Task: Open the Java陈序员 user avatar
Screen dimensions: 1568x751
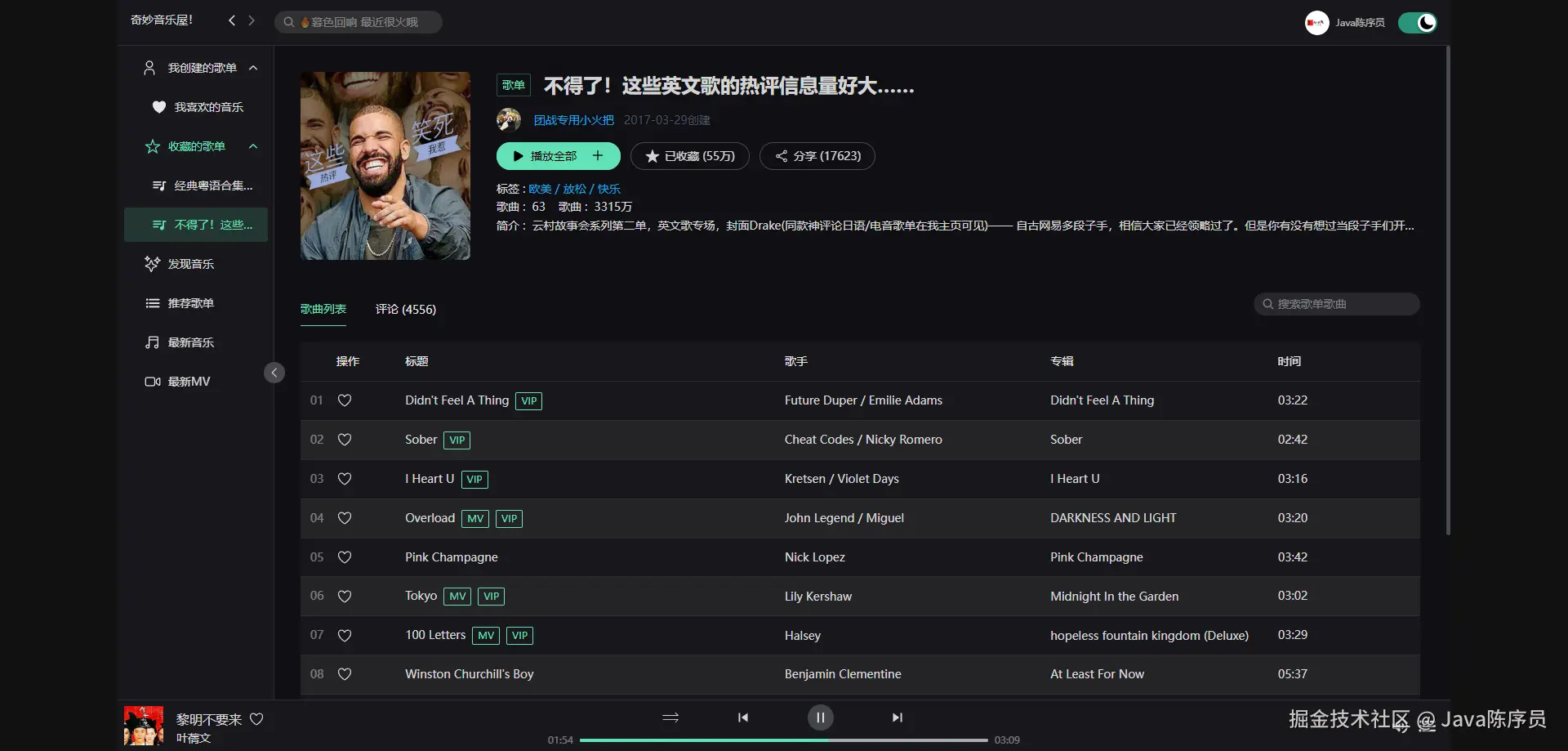Action: pyautogui.click(x=1316, y=23)
